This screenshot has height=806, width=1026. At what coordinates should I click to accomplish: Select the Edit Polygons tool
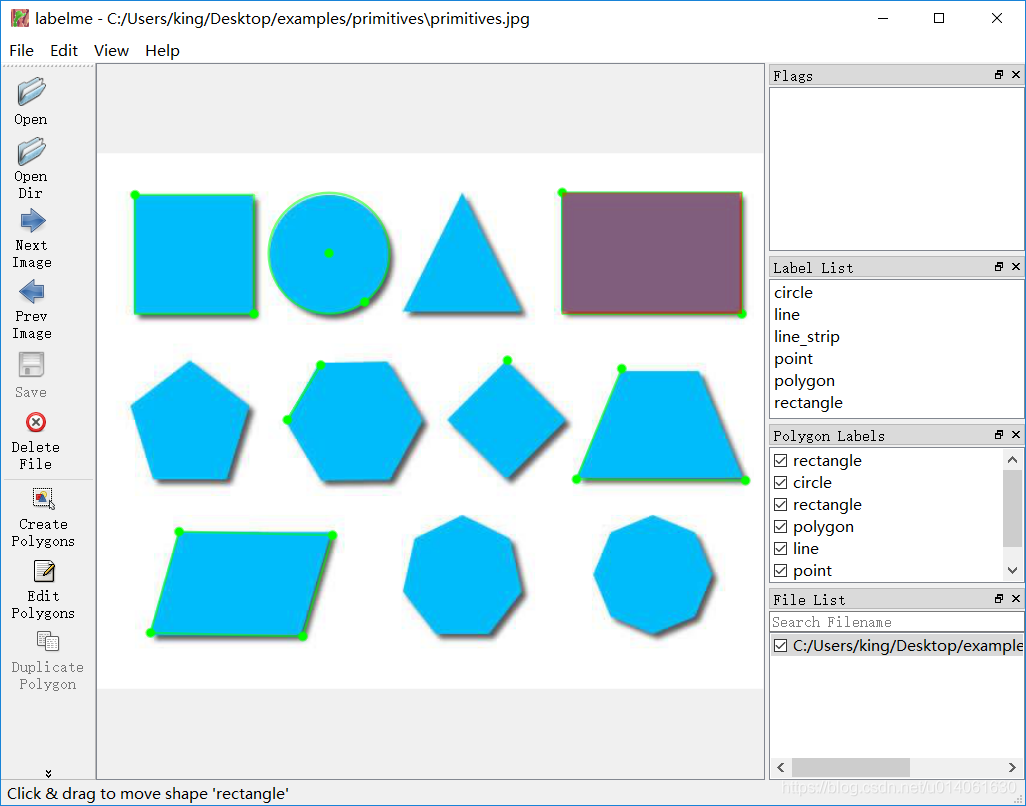point(44,571)
